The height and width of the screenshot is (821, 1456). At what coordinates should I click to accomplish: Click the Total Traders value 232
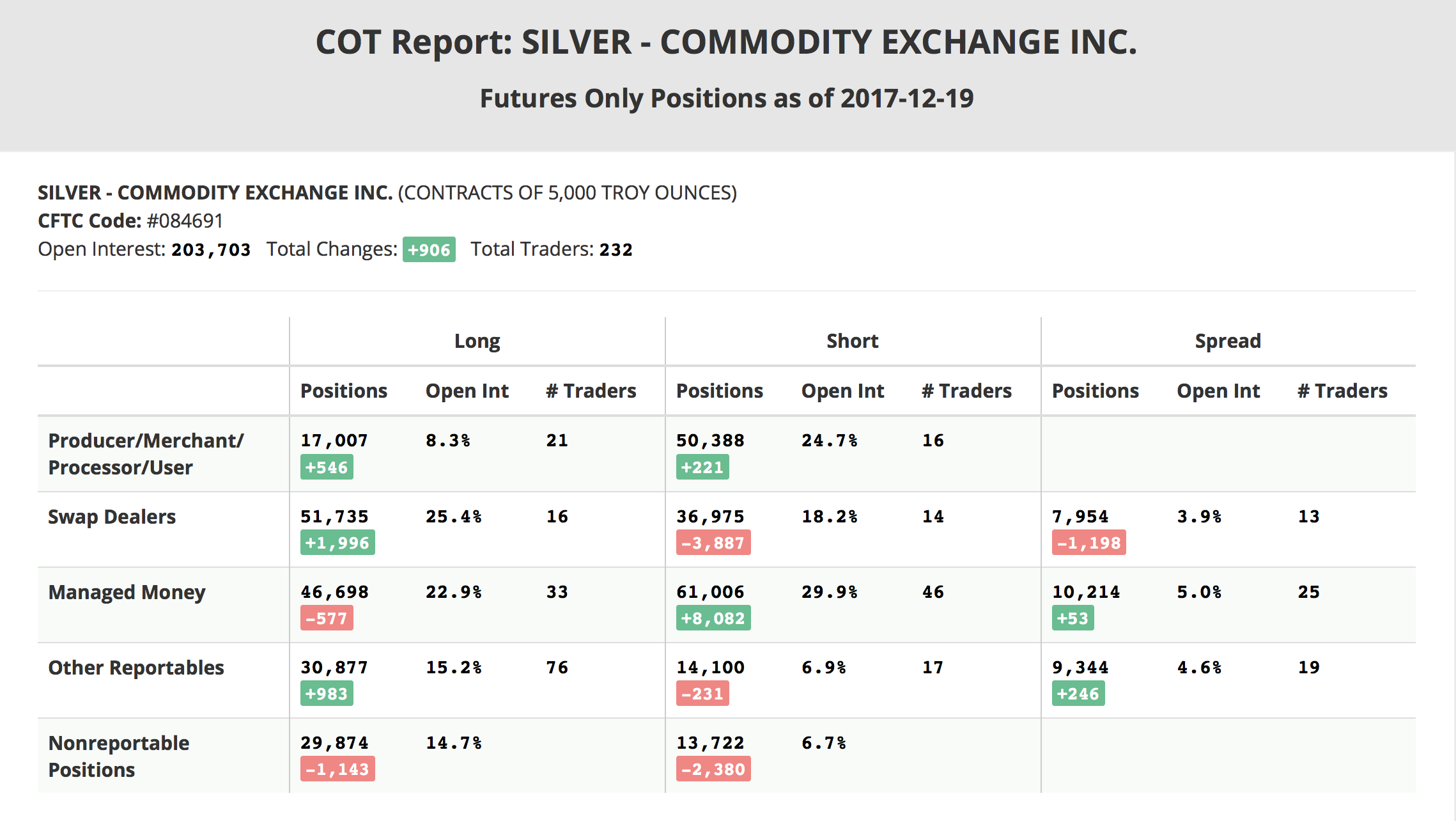616,249
